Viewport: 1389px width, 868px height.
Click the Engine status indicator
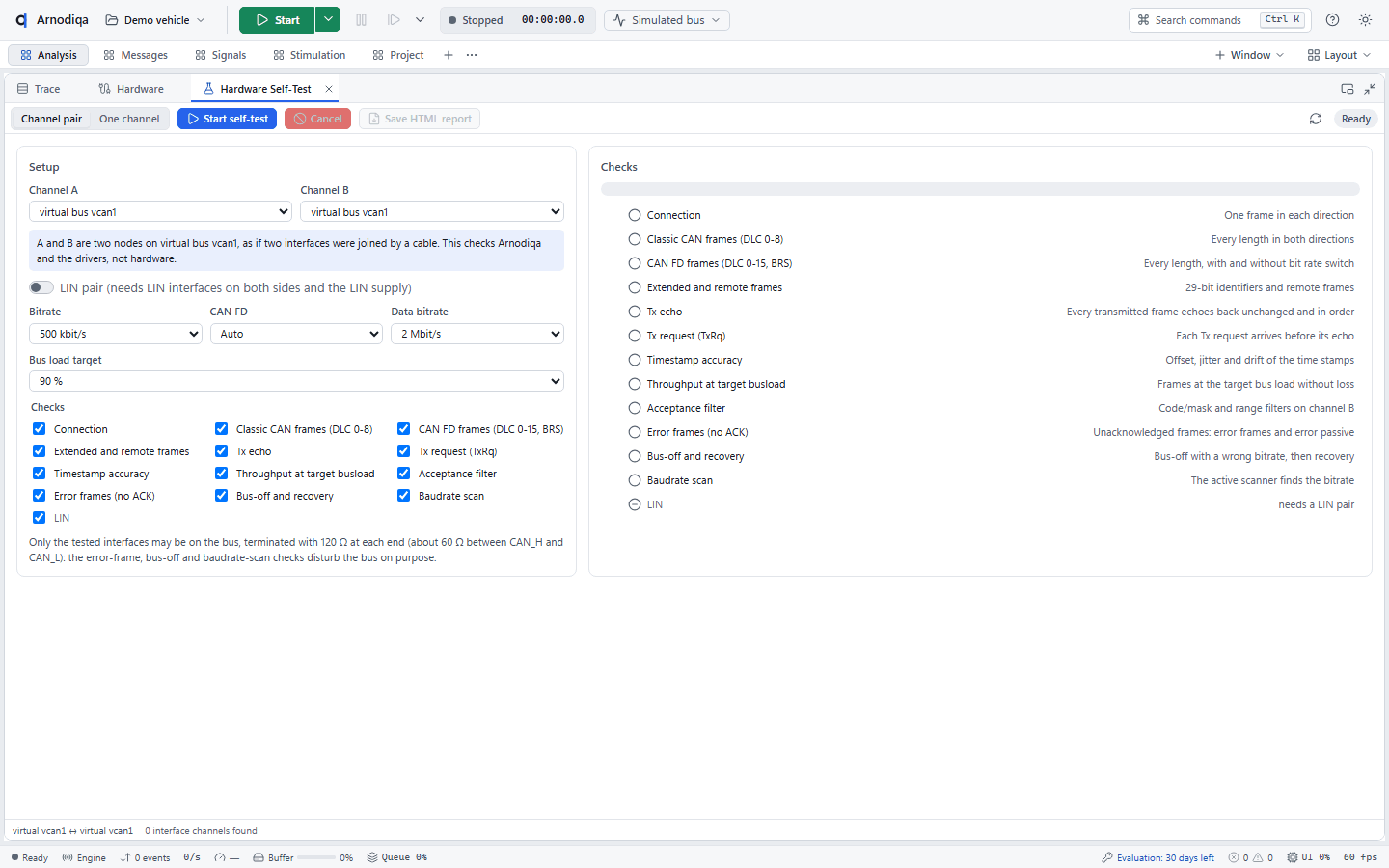point(84,857)
